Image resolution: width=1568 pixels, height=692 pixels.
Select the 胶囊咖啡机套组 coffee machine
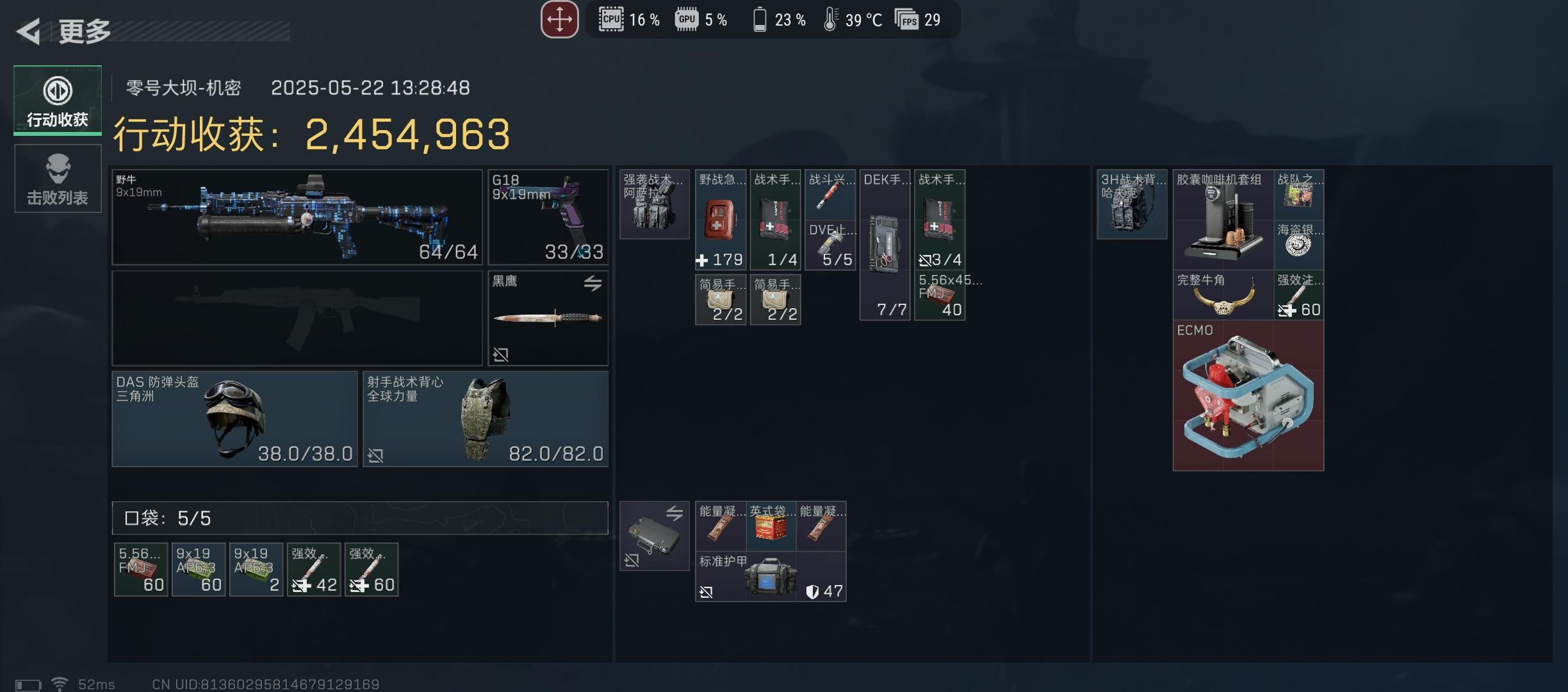1223,219
